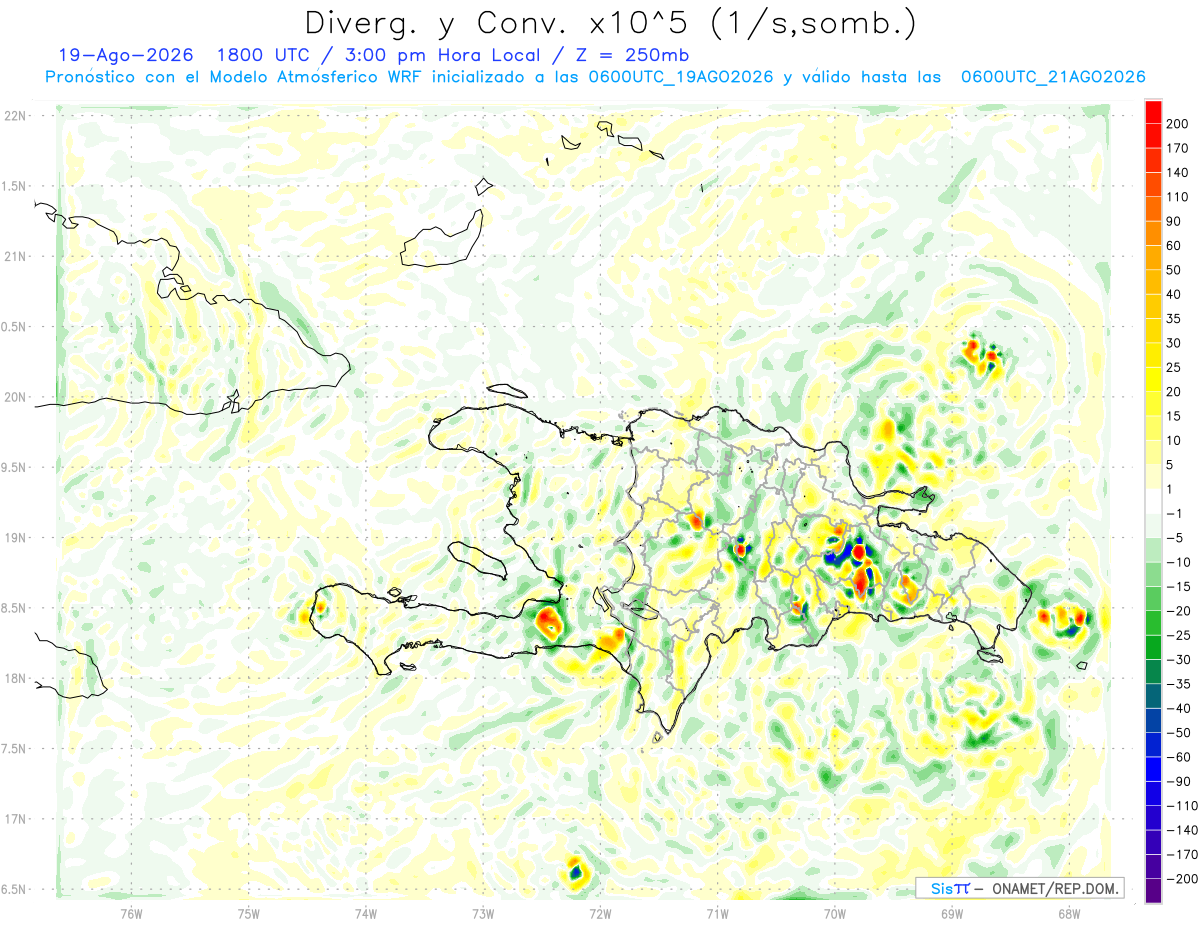Click the "71W" longitude label

pyautogui.click(x=717, y=912)
